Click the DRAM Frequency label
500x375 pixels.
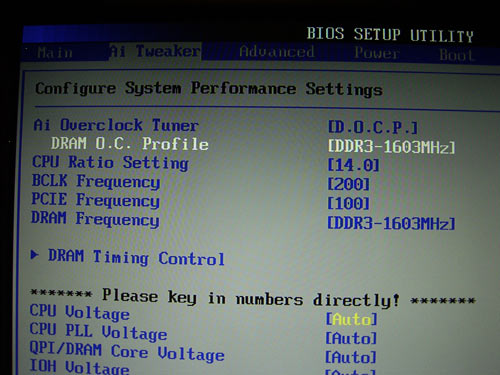[95, 219]
